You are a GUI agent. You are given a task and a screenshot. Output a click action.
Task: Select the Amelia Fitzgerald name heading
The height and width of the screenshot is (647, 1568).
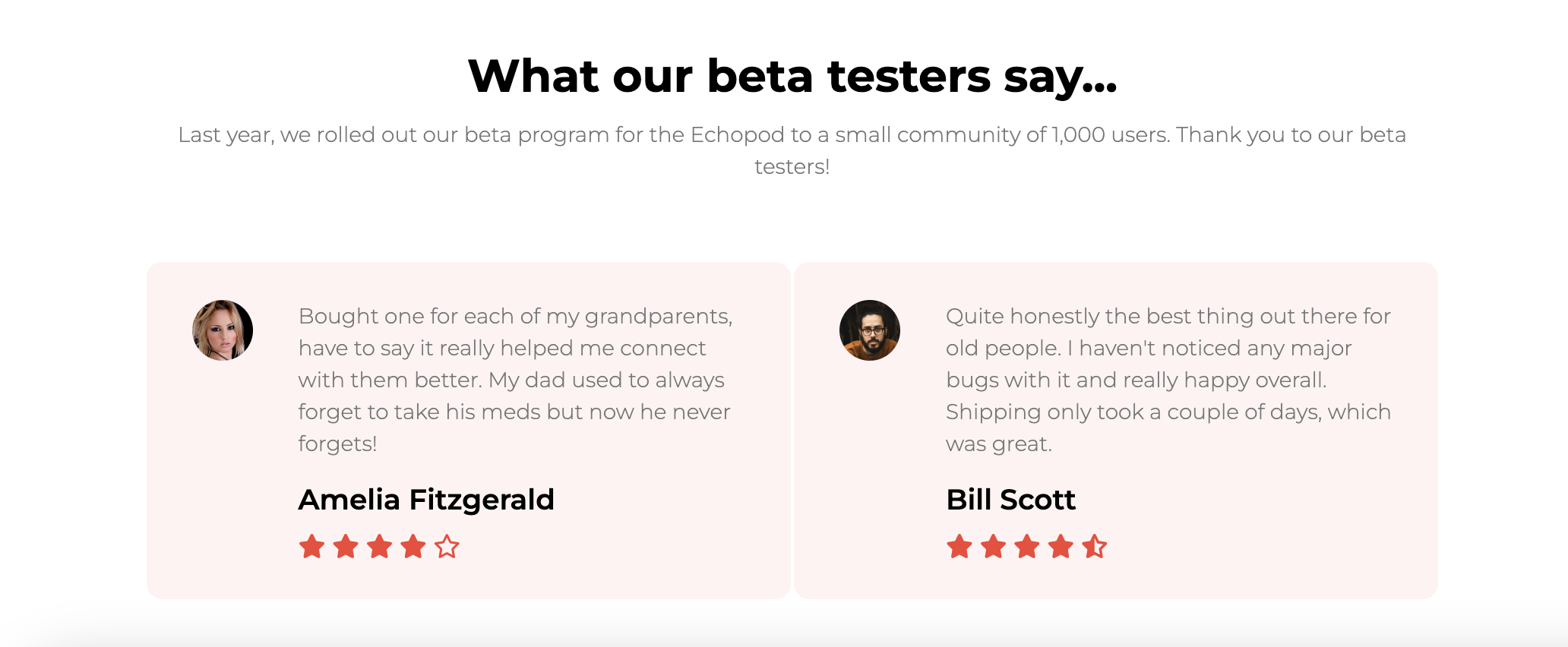(x=426, y=500)
